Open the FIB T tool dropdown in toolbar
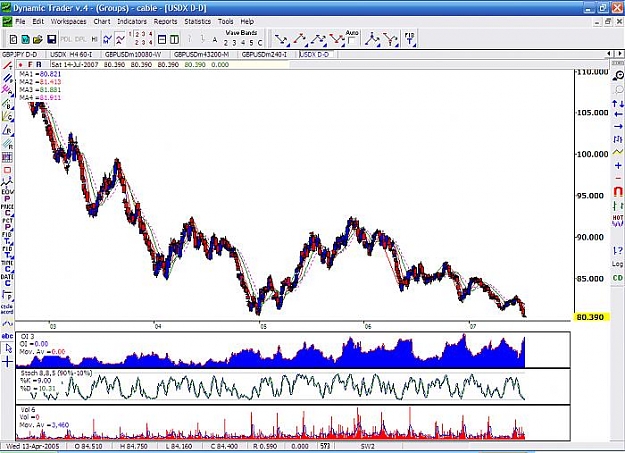 [x=410, y=39]
